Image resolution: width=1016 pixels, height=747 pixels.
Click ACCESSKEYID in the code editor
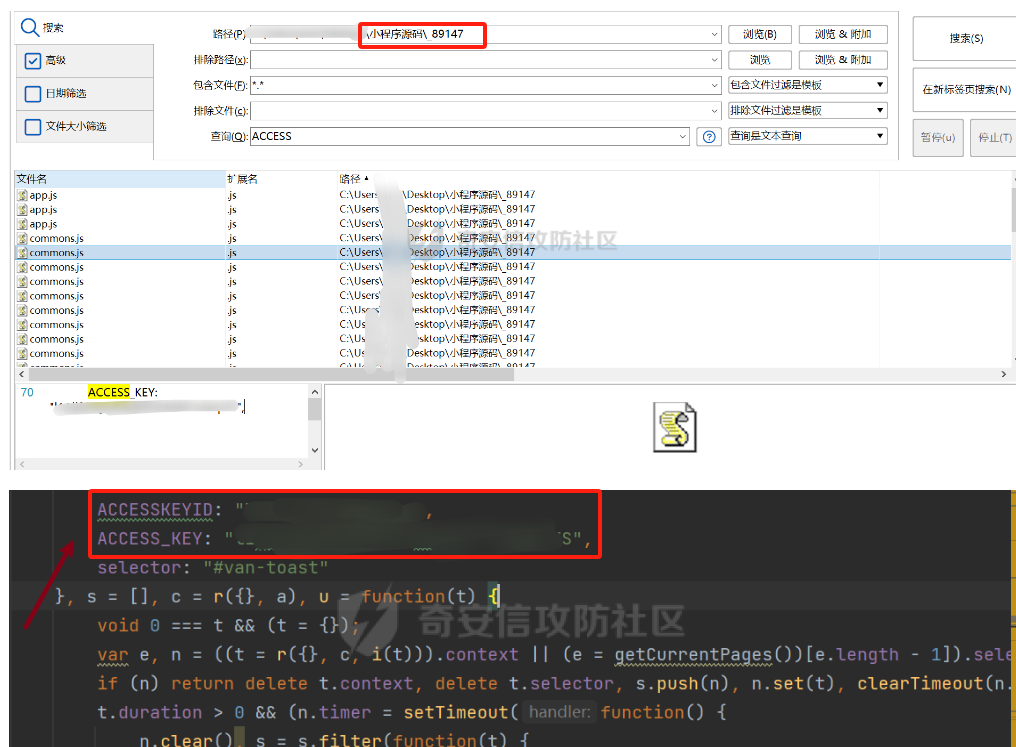155,510
